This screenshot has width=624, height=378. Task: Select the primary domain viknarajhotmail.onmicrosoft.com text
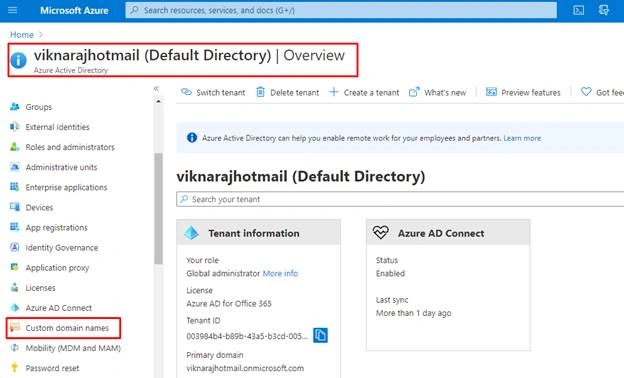245,368
